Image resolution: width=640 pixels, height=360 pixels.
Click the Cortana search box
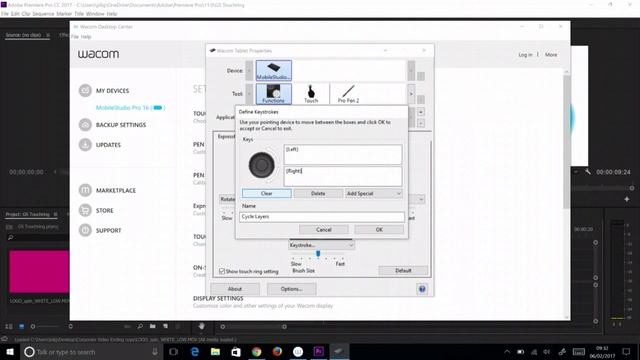tap(92, 351)
